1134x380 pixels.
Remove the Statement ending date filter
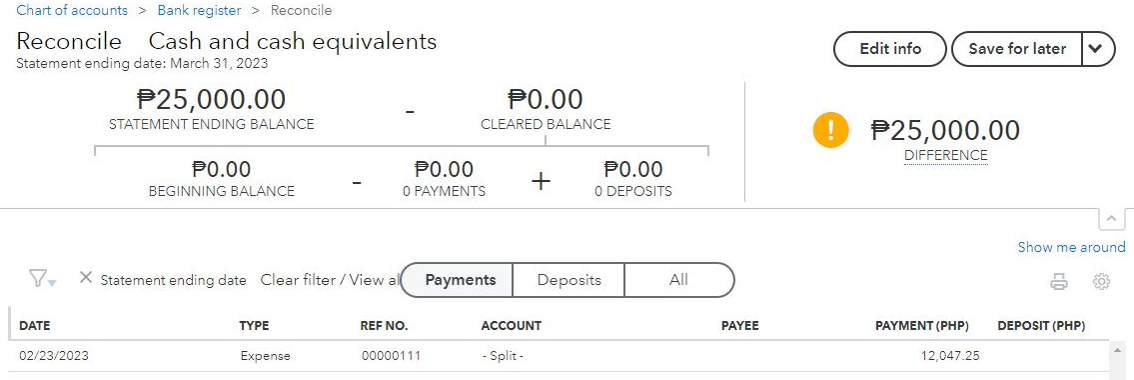85,277
